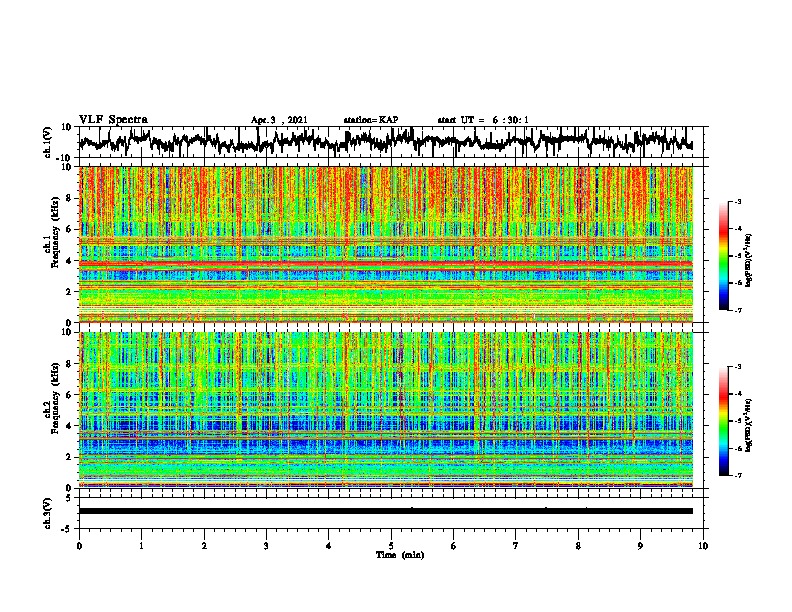Click the "2" kHz tick of ch.2 spectrogram
792x612 pixels.
tap(70, 456)
